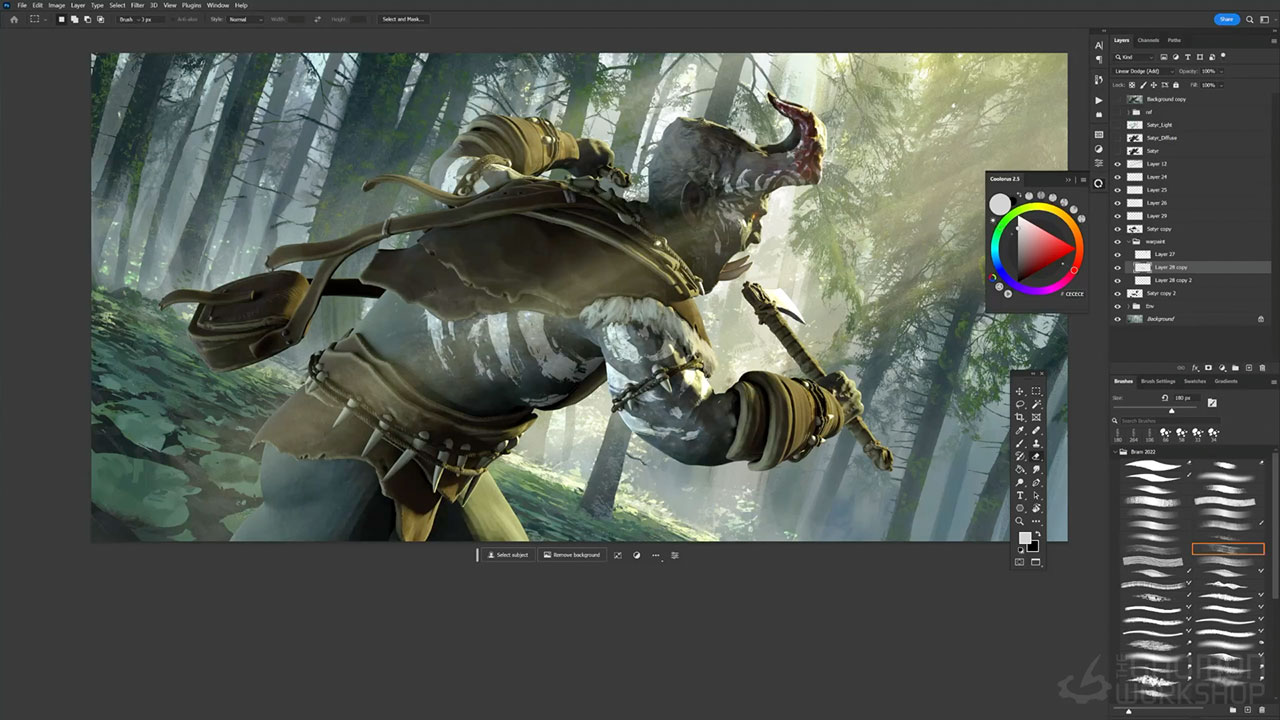Image resolution: width=1280 pixels, height=720 pixels.
Task: Show the Satyr_Light layer
Action: pos(1118,125)
